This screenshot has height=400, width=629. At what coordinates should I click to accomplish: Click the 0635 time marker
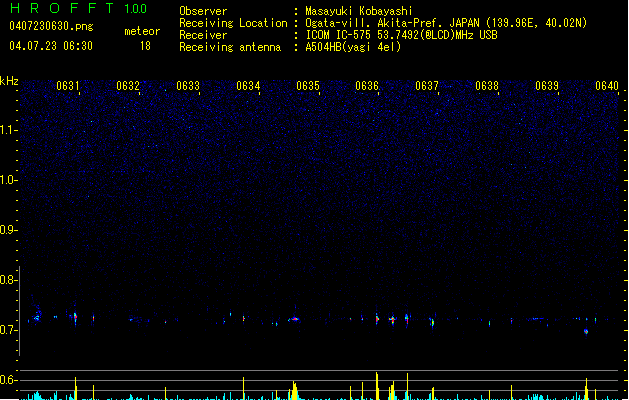[308, 86]
